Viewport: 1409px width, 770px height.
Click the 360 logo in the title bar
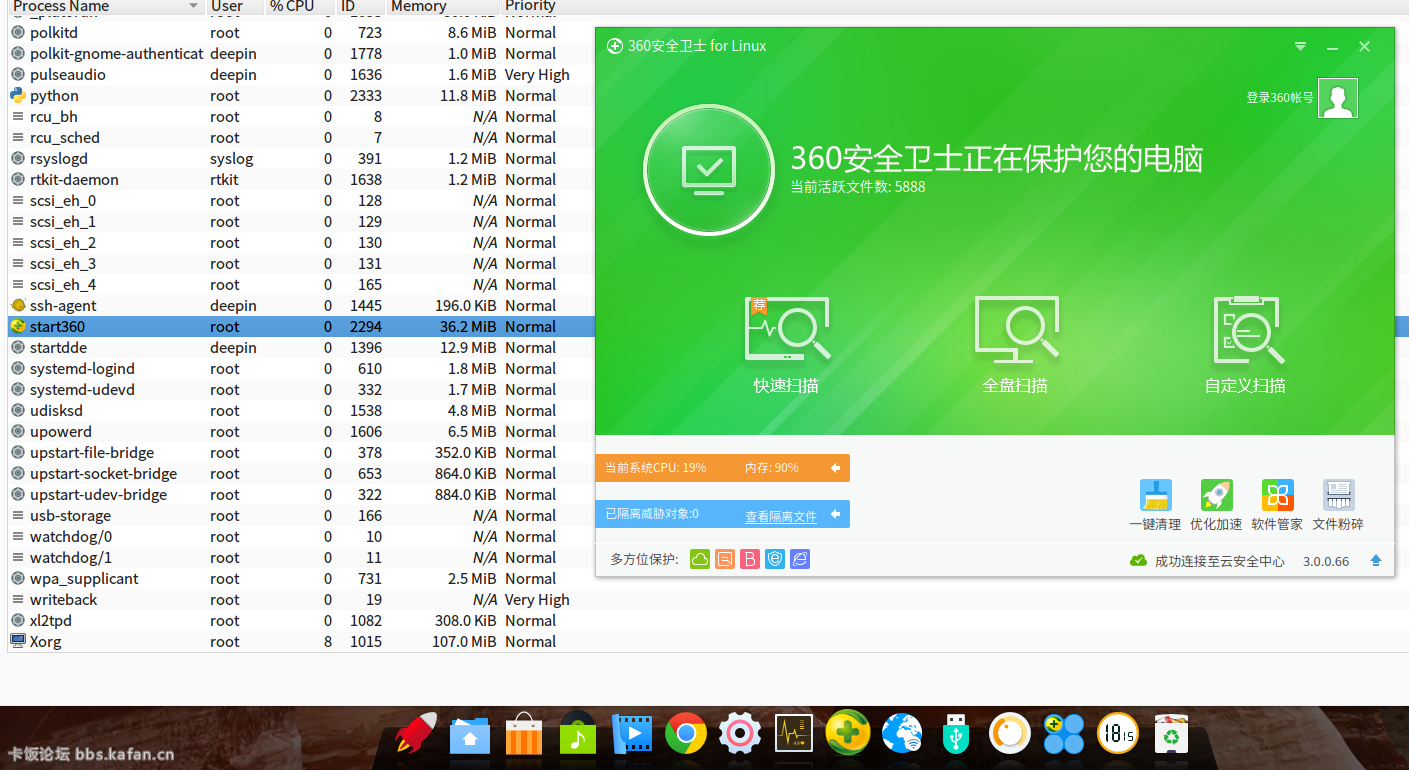tap(615, 46)
